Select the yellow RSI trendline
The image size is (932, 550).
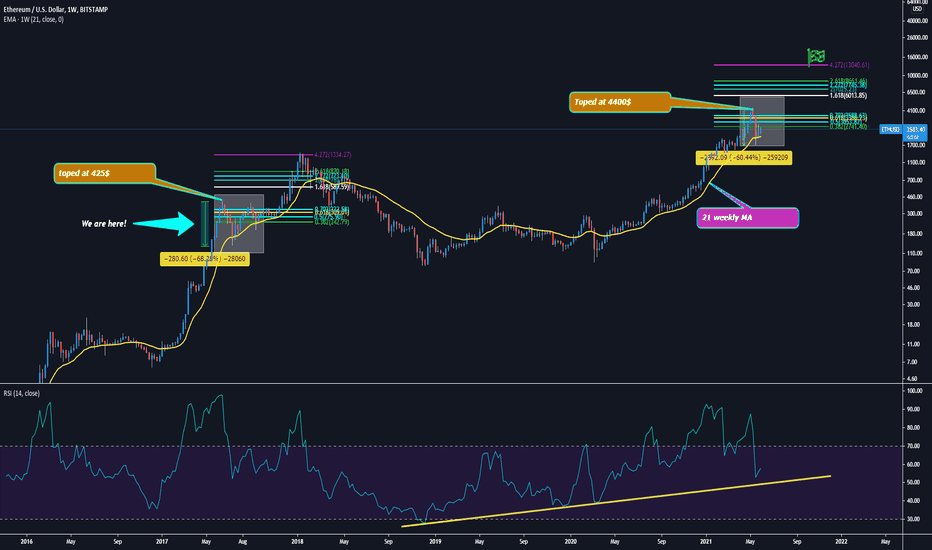(616, 501)
